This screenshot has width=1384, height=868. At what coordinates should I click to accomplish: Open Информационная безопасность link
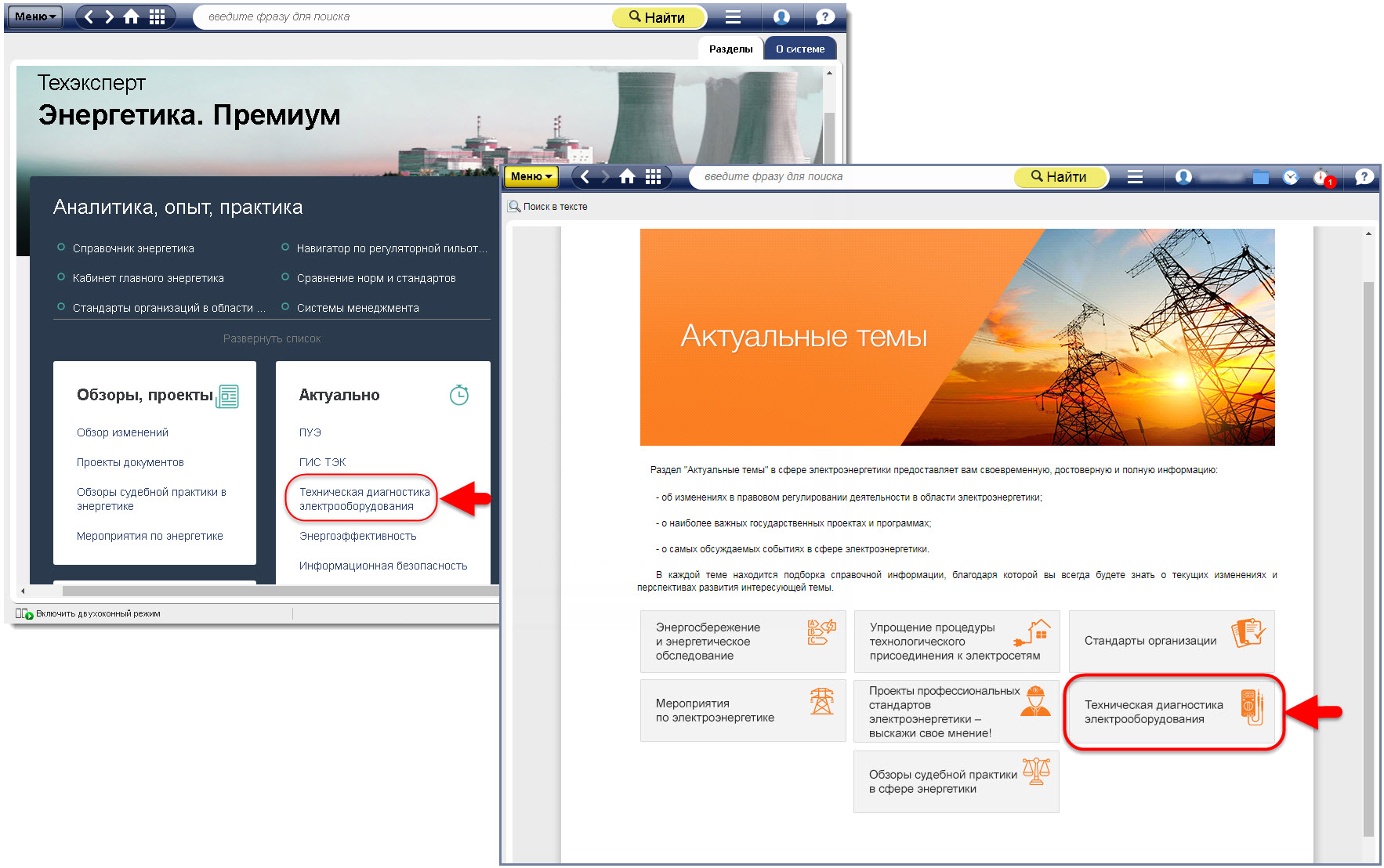click(x=383, y=566)
